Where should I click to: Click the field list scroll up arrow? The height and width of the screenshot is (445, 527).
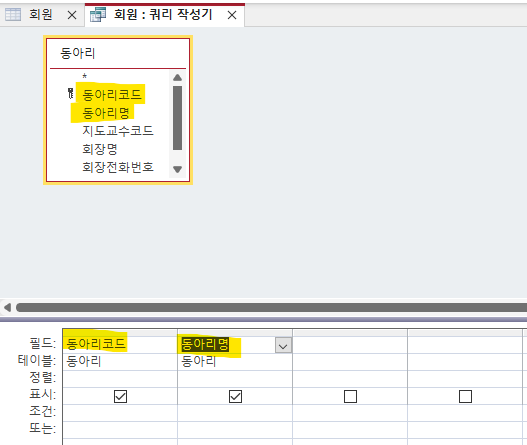click(177, 78)
